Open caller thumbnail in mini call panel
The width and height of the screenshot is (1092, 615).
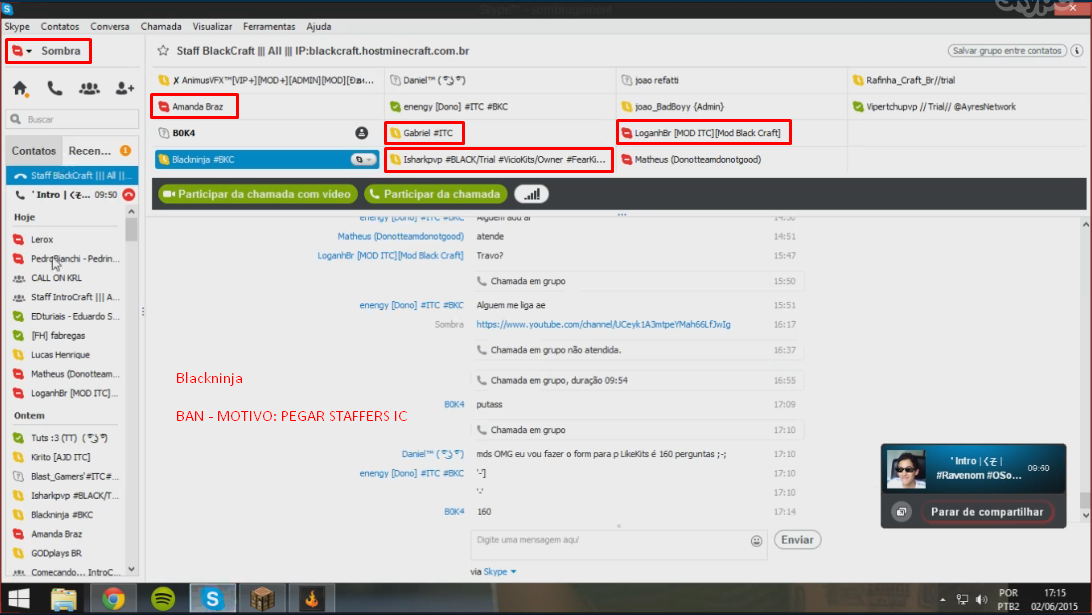click(905, 468)
